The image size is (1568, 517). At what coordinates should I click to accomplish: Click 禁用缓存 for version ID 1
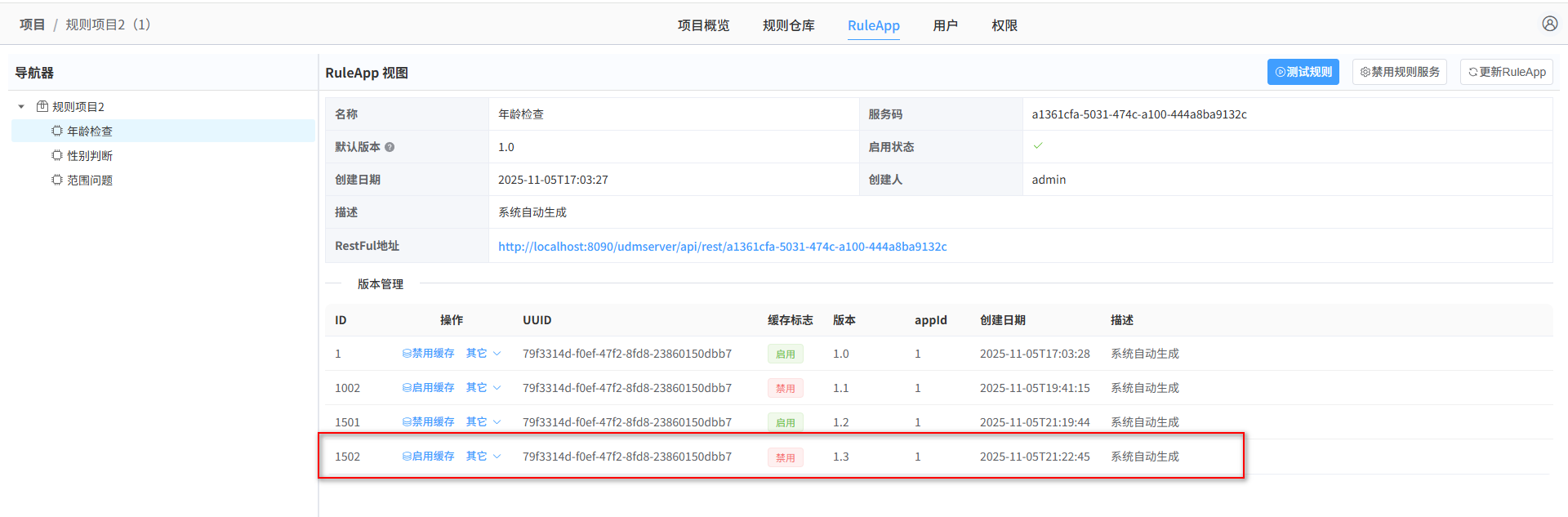428,354
